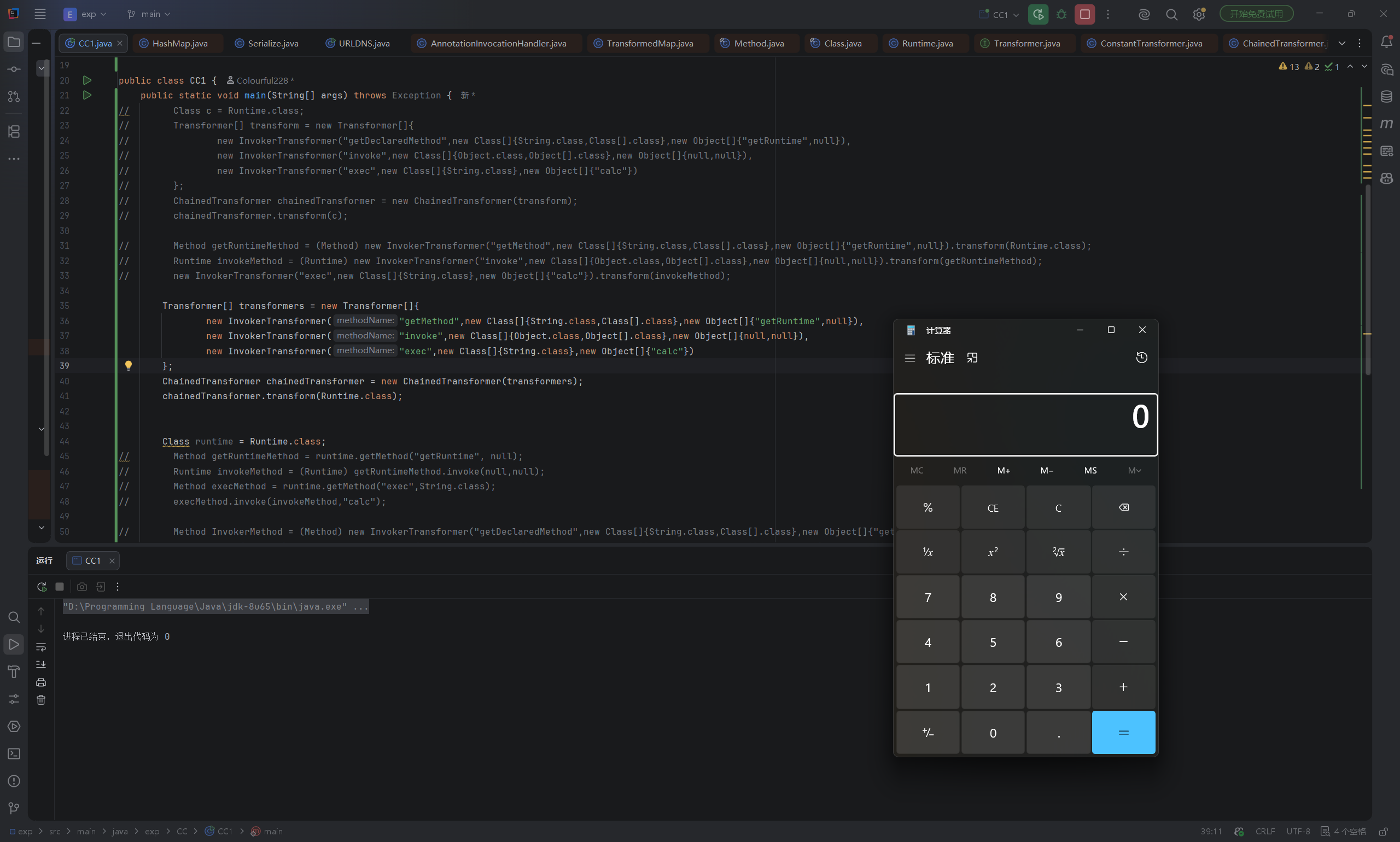This screenshot has height=842, width=1400.
Task: Toggle file read-only lock in status bar
Action: [1384, 831]
